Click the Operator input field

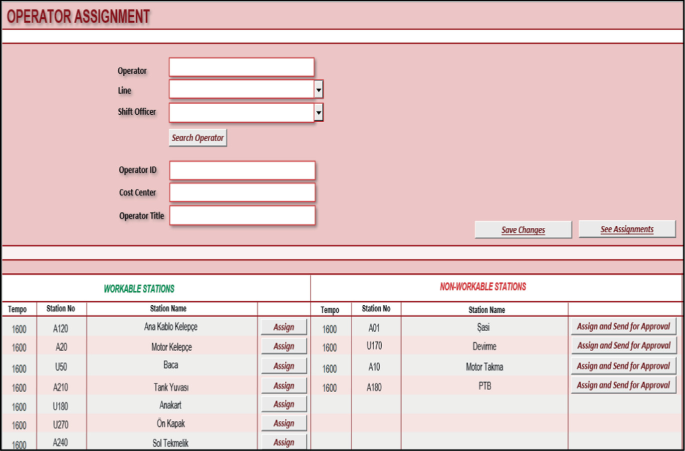(242, 67)
